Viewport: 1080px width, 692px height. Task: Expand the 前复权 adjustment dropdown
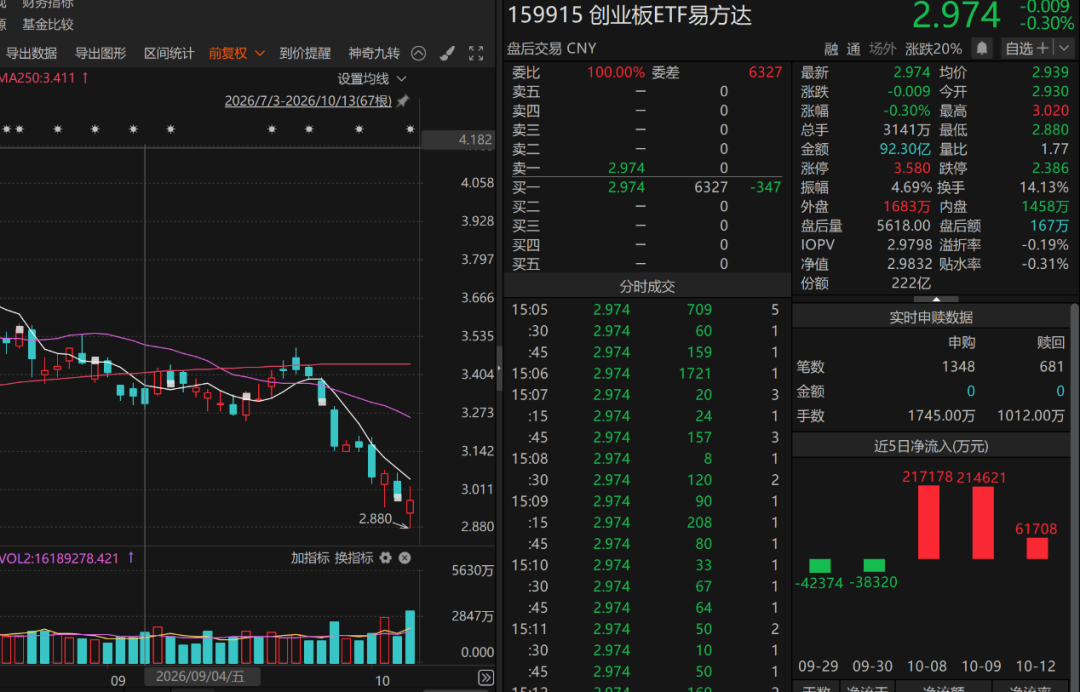260,53
